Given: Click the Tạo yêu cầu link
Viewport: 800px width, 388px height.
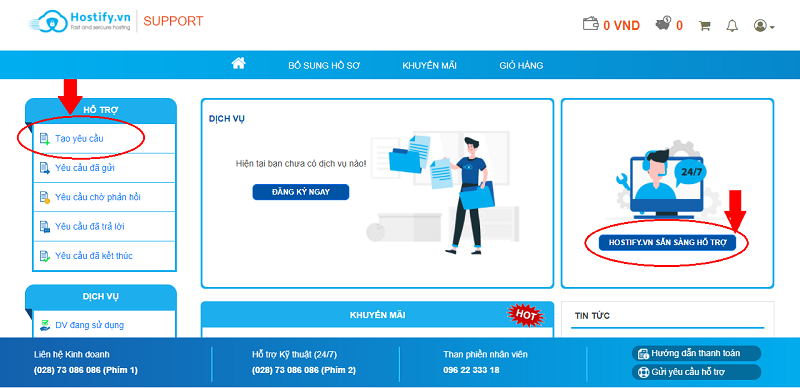Looking at the screenshot, I should [79, 138].
